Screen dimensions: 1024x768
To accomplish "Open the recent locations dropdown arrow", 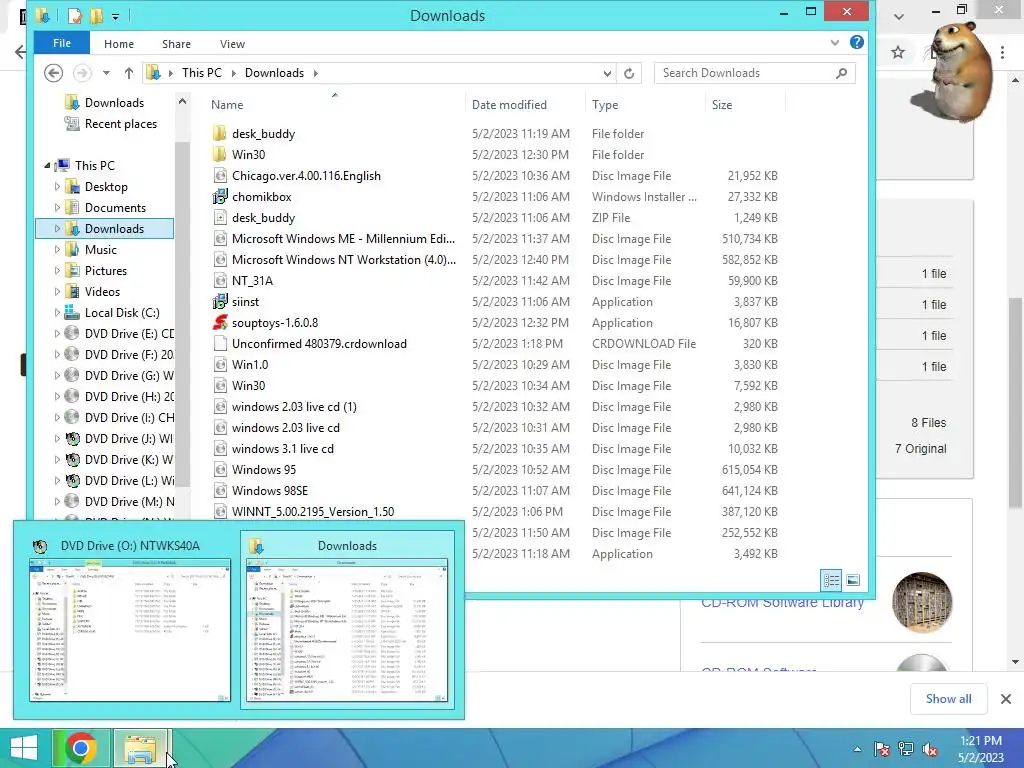I will pyautogui.click(x=106, y=73).
